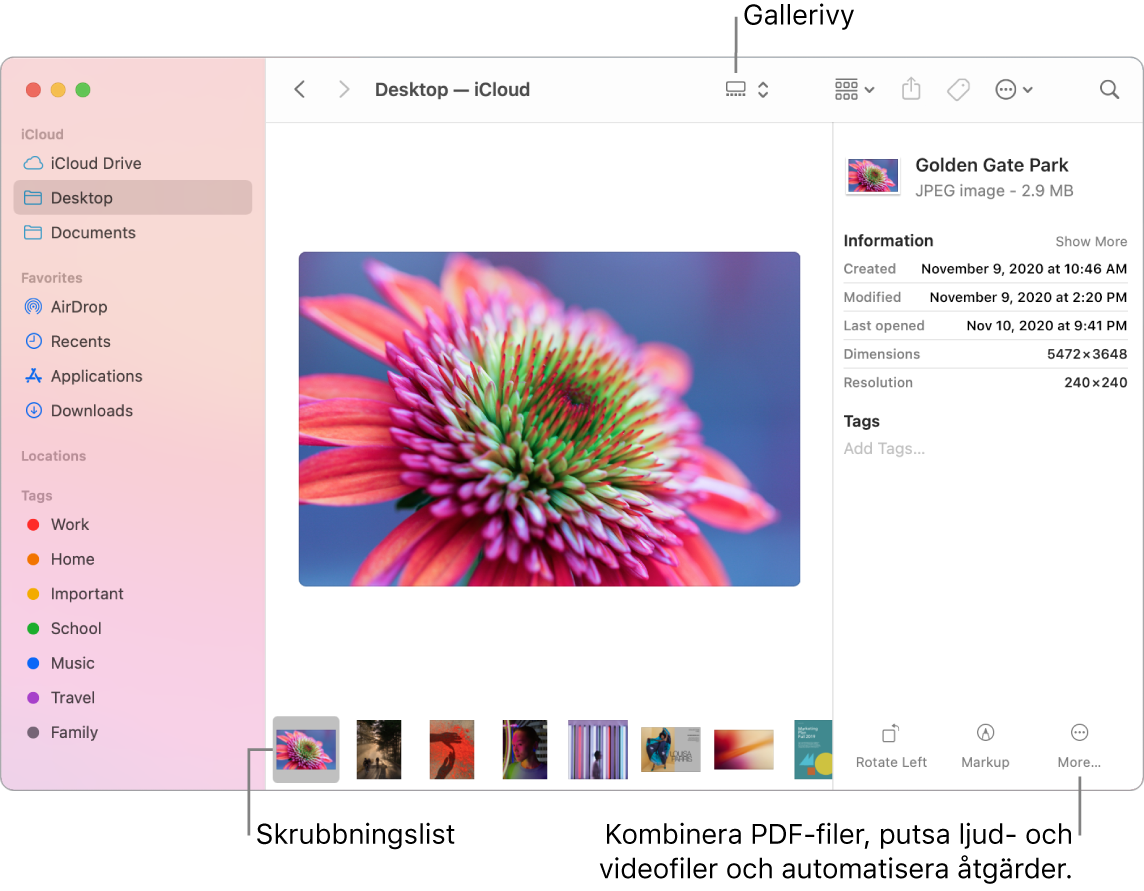Filter by Music tag

click(133, 663)
